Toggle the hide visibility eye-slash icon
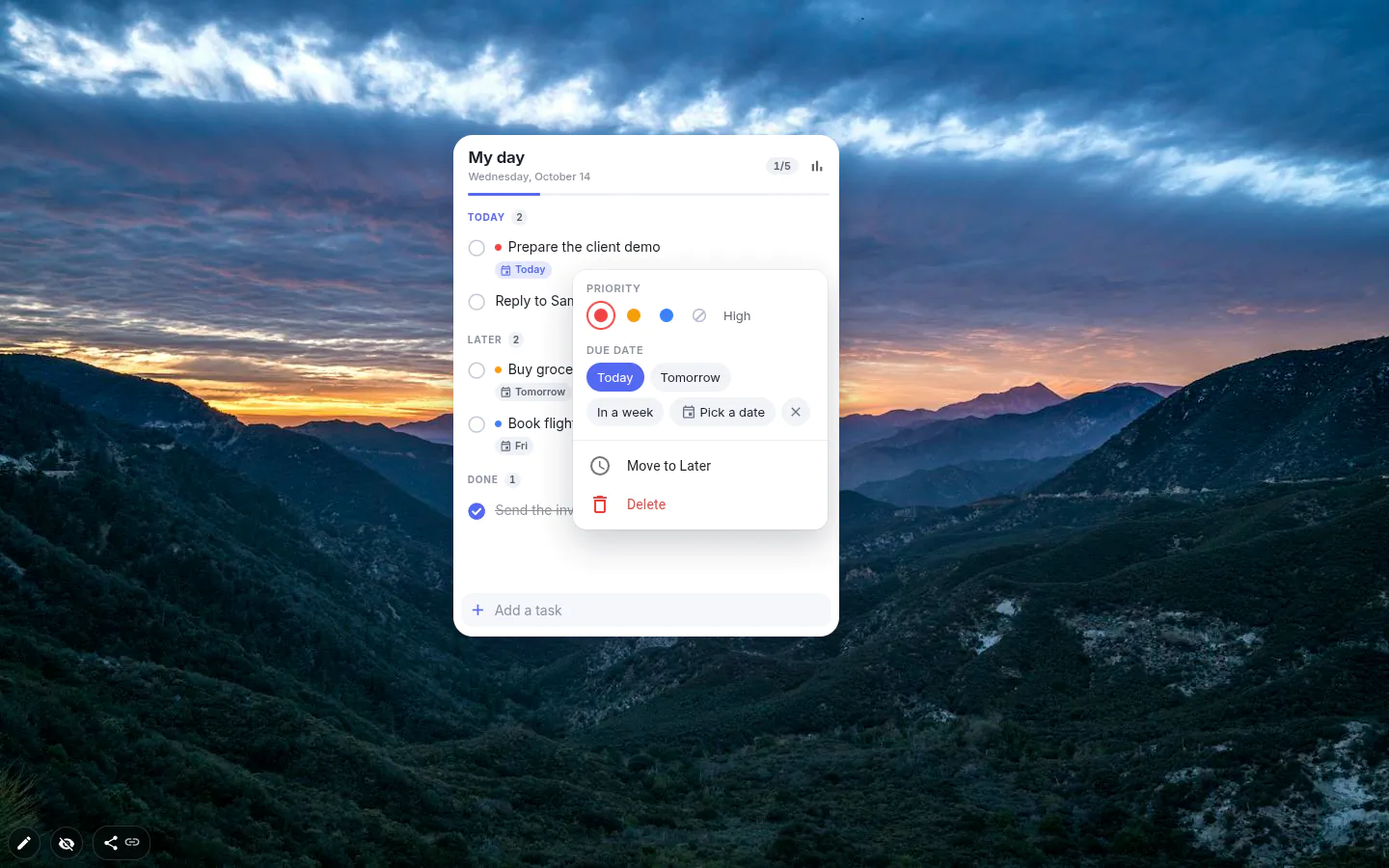Screen dimensions: 1389x868 pos(67,843)
